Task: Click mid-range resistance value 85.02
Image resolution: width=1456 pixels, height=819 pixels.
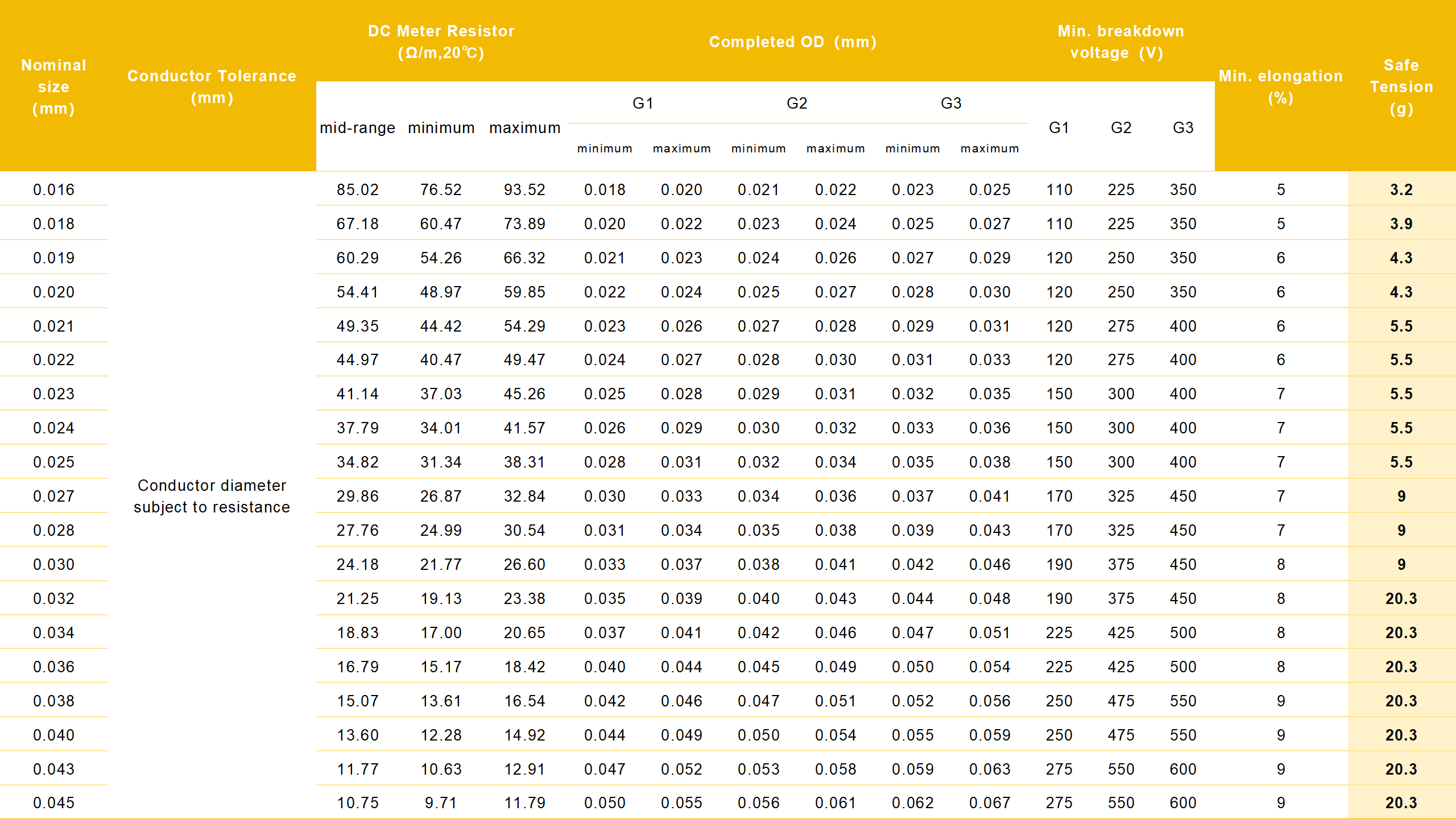Action: [357, 189]
